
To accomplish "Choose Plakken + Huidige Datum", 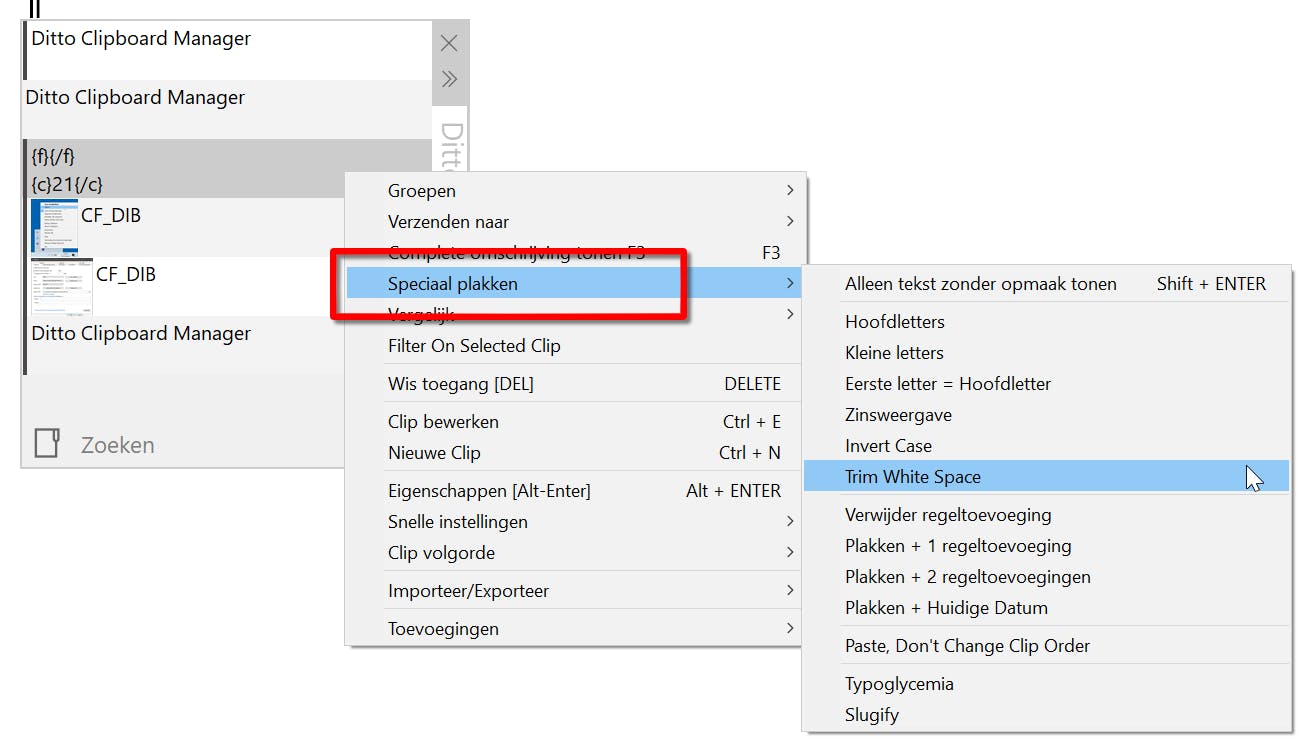I will [946, 608].
